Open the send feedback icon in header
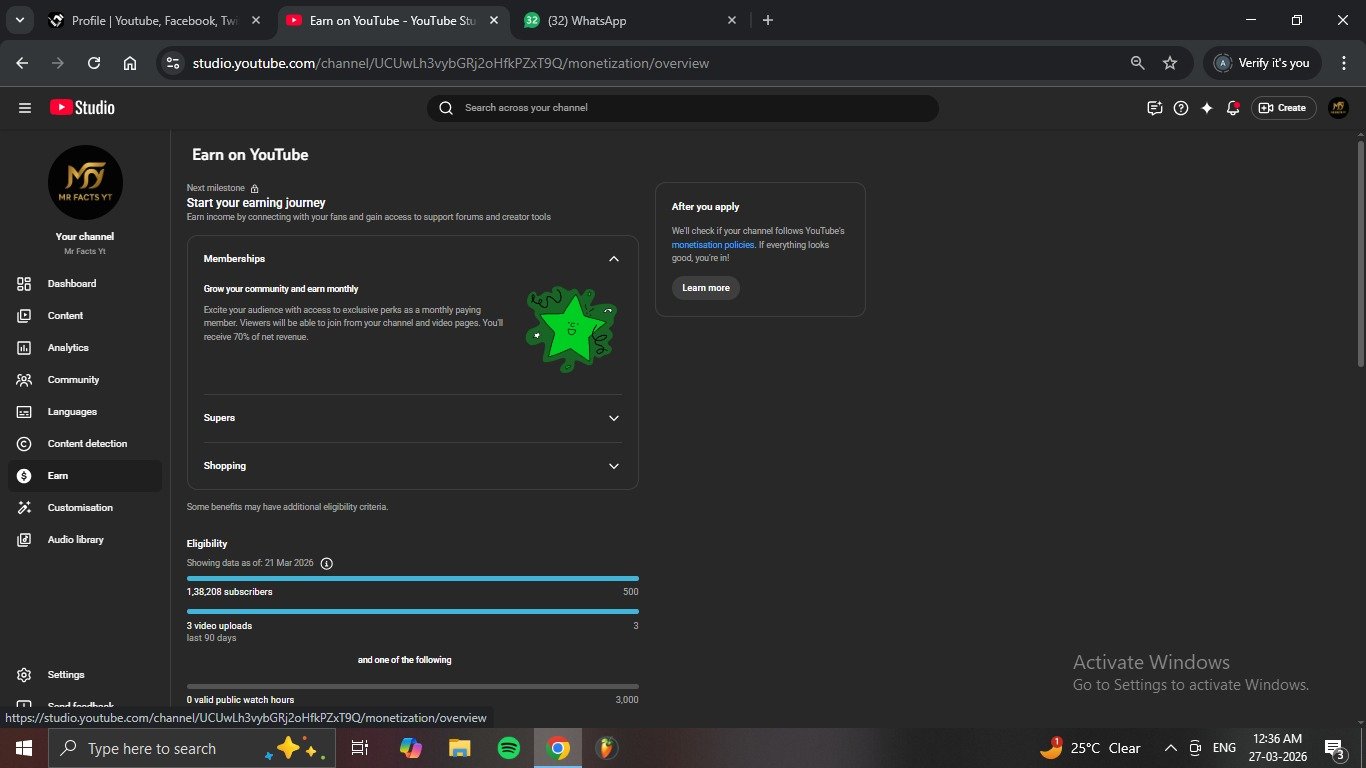Image resolution: width=1366 pixels, height=768 pixels. coord(1155,108)
